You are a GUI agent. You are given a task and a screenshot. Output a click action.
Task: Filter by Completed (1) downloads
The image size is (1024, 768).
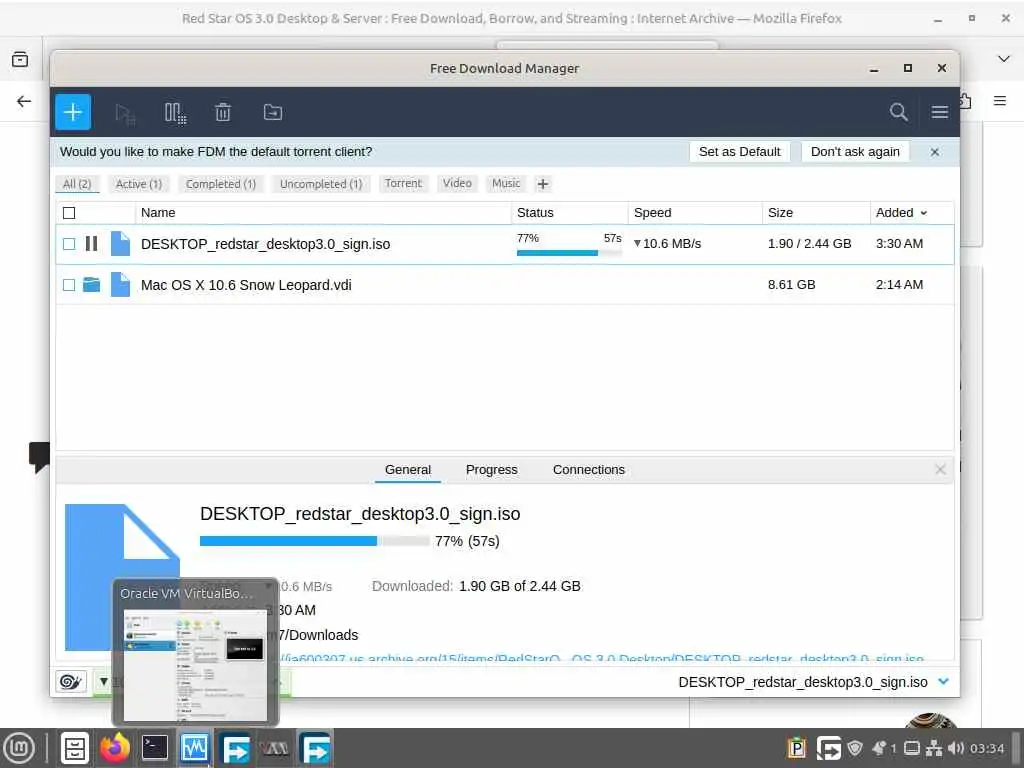(x=221, y=184)
